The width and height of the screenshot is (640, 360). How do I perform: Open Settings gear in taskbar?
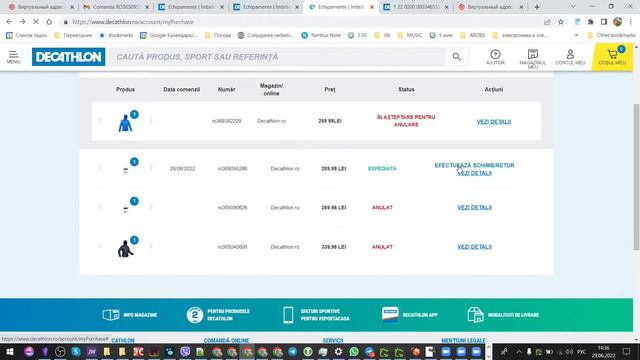point(338,351)
